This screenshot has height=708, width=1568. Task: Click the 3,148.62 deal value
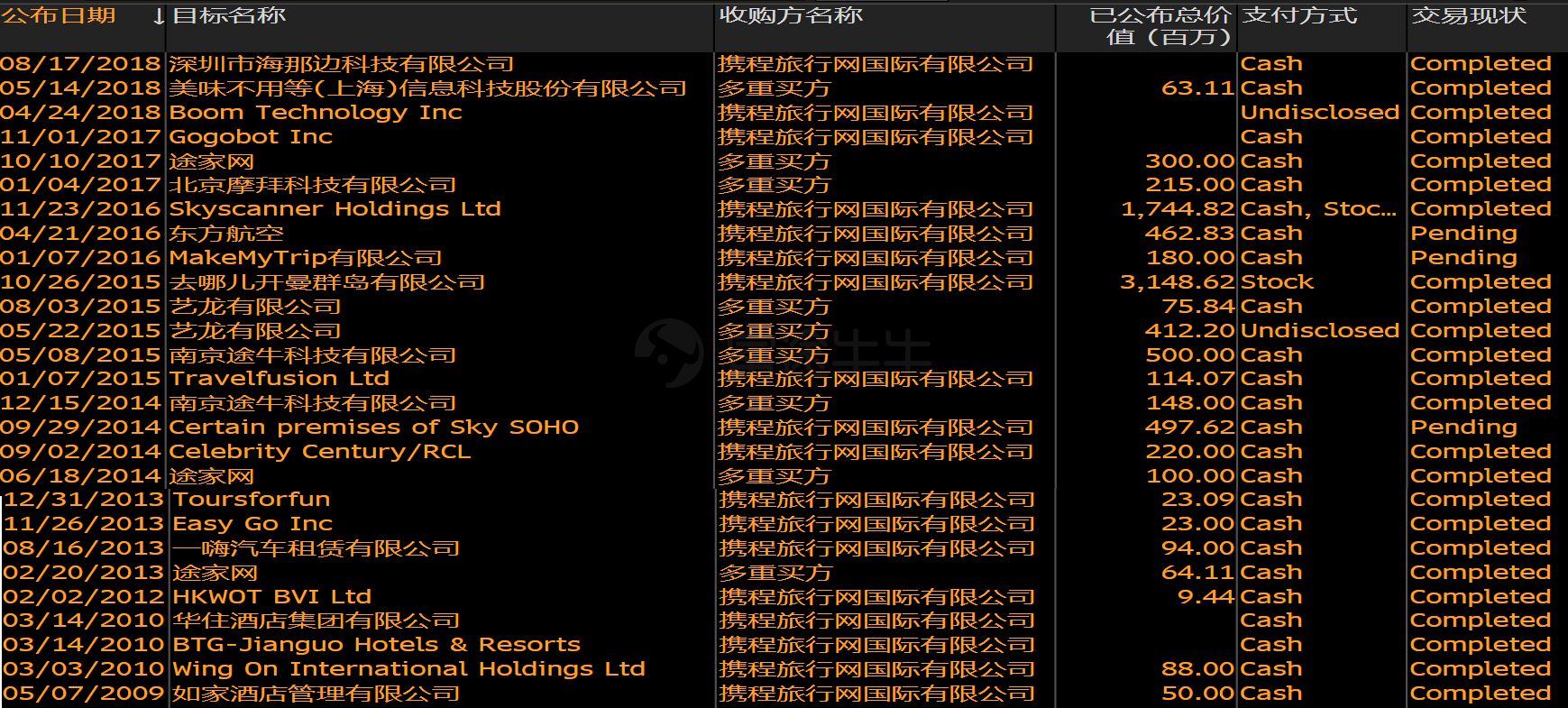tap(1178, 282)
